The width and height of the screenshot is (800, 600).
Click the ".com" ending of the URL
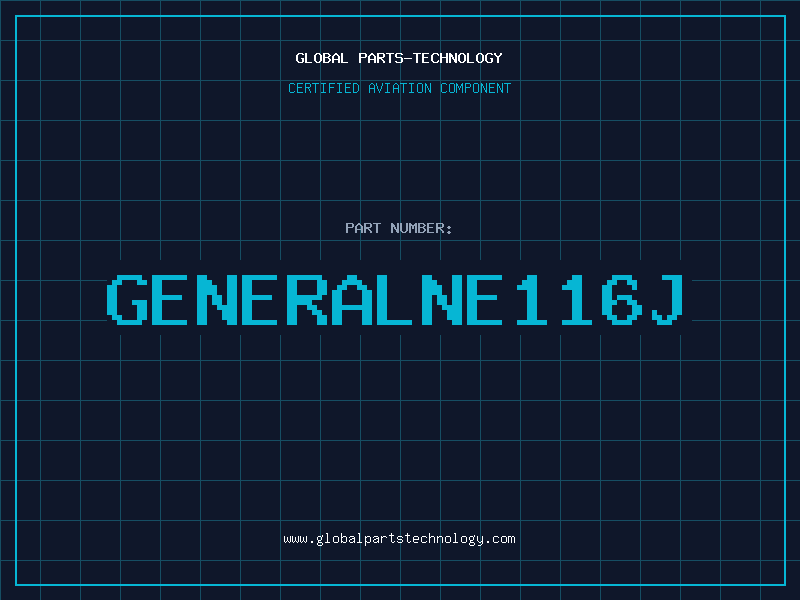pyautogui.click(x=501, y=539)
